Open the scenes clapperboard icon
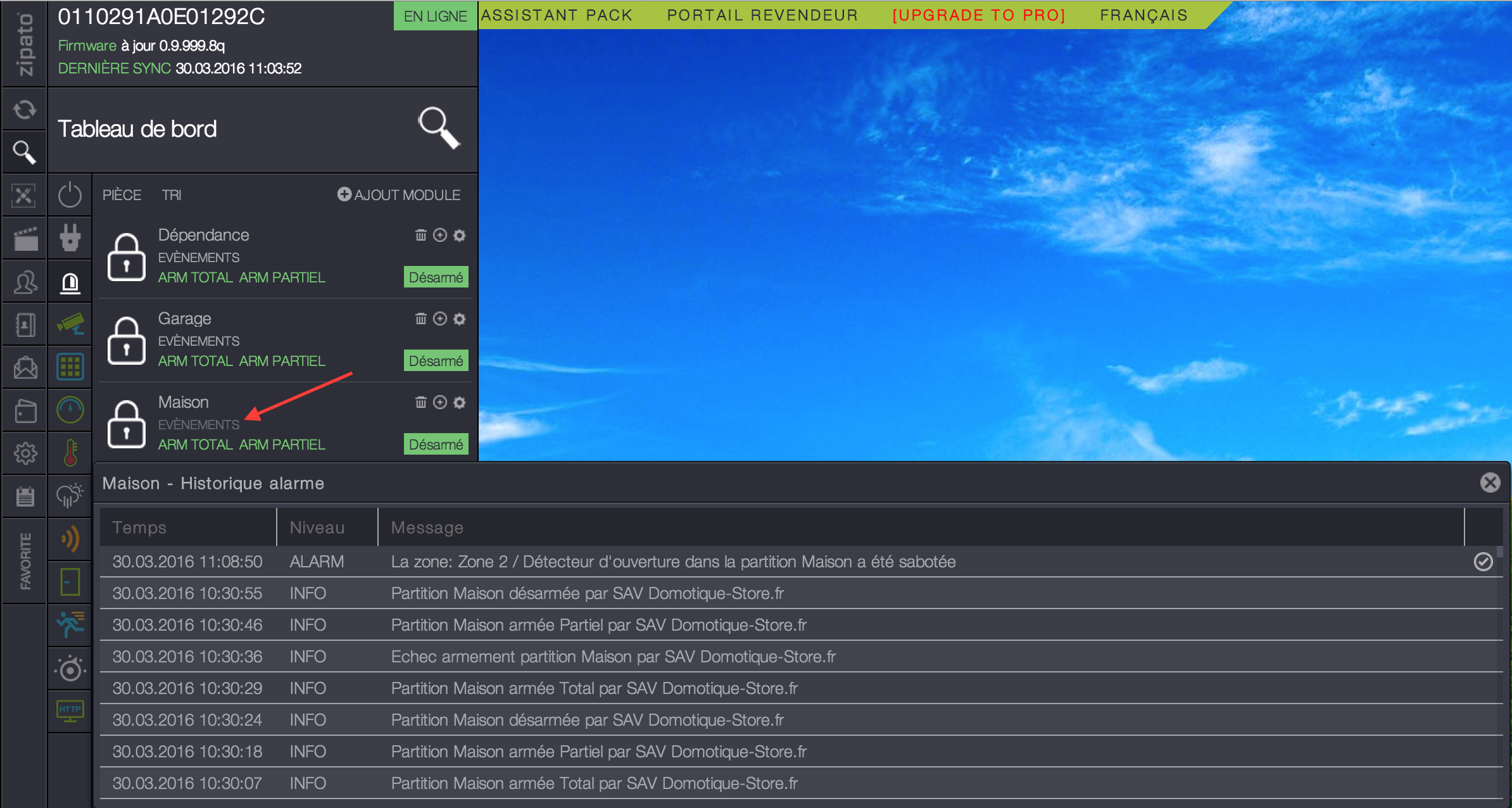The width and height of the screenshot is (1512, 808). pyautogui.click(x=25, y=239)
